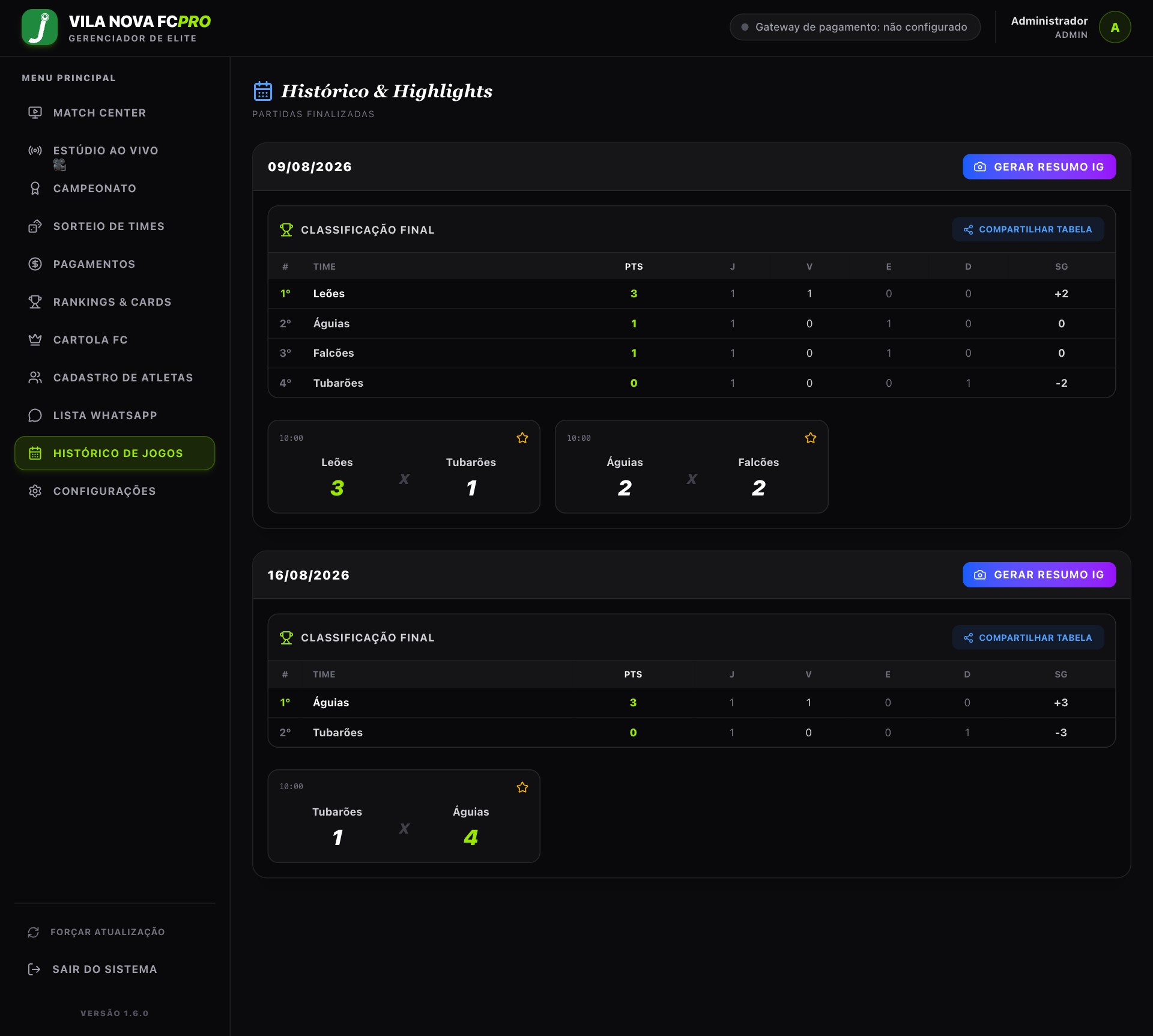This screenshot has width=1153, height=1036.
Task: Click Leões row in first standings table
Action: (691, 294)
